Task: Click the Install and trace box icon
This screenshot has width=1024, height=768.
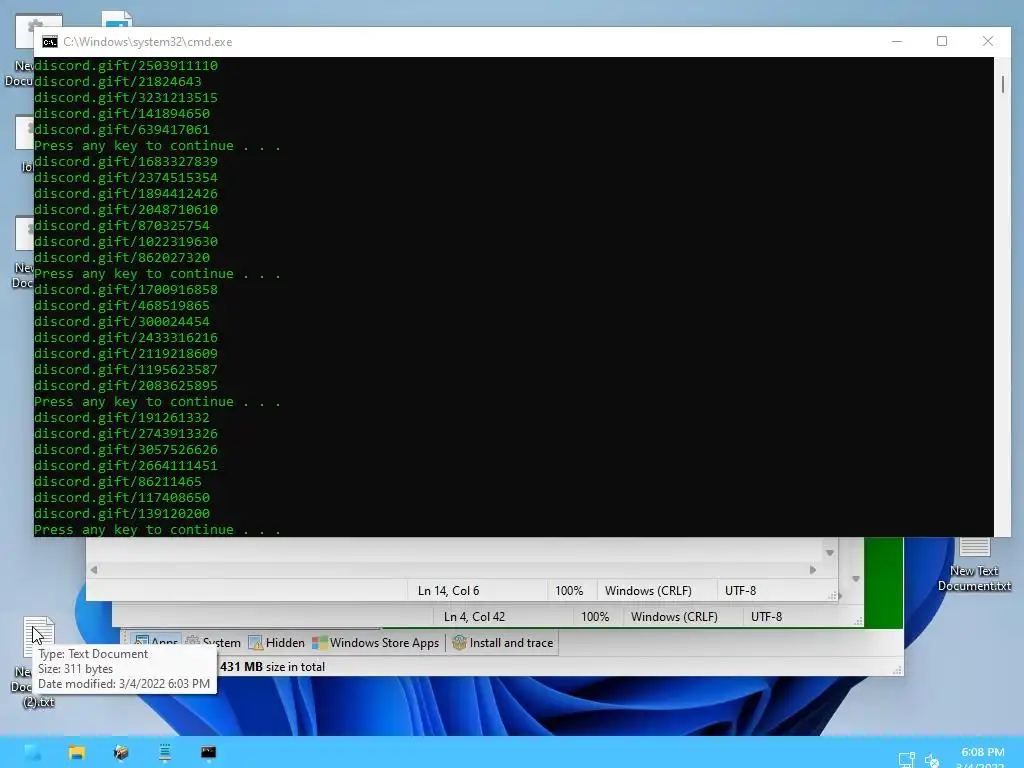Action: pos(459,643)
